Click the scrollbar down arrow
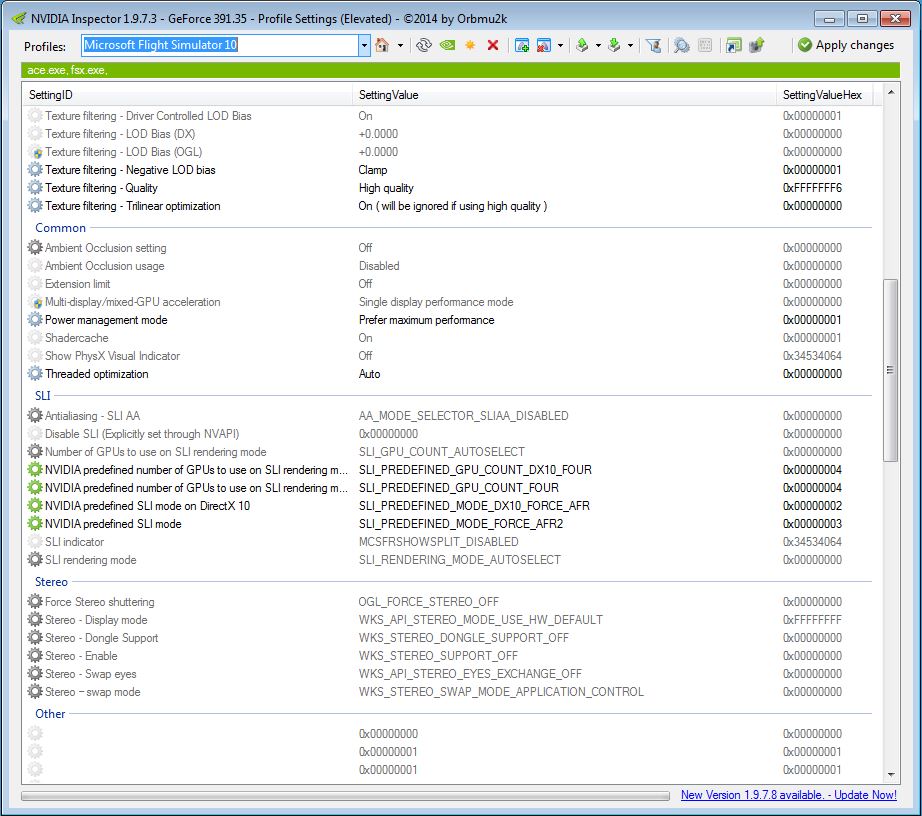Screen dimensions: 922x816 tap(890, 775)
